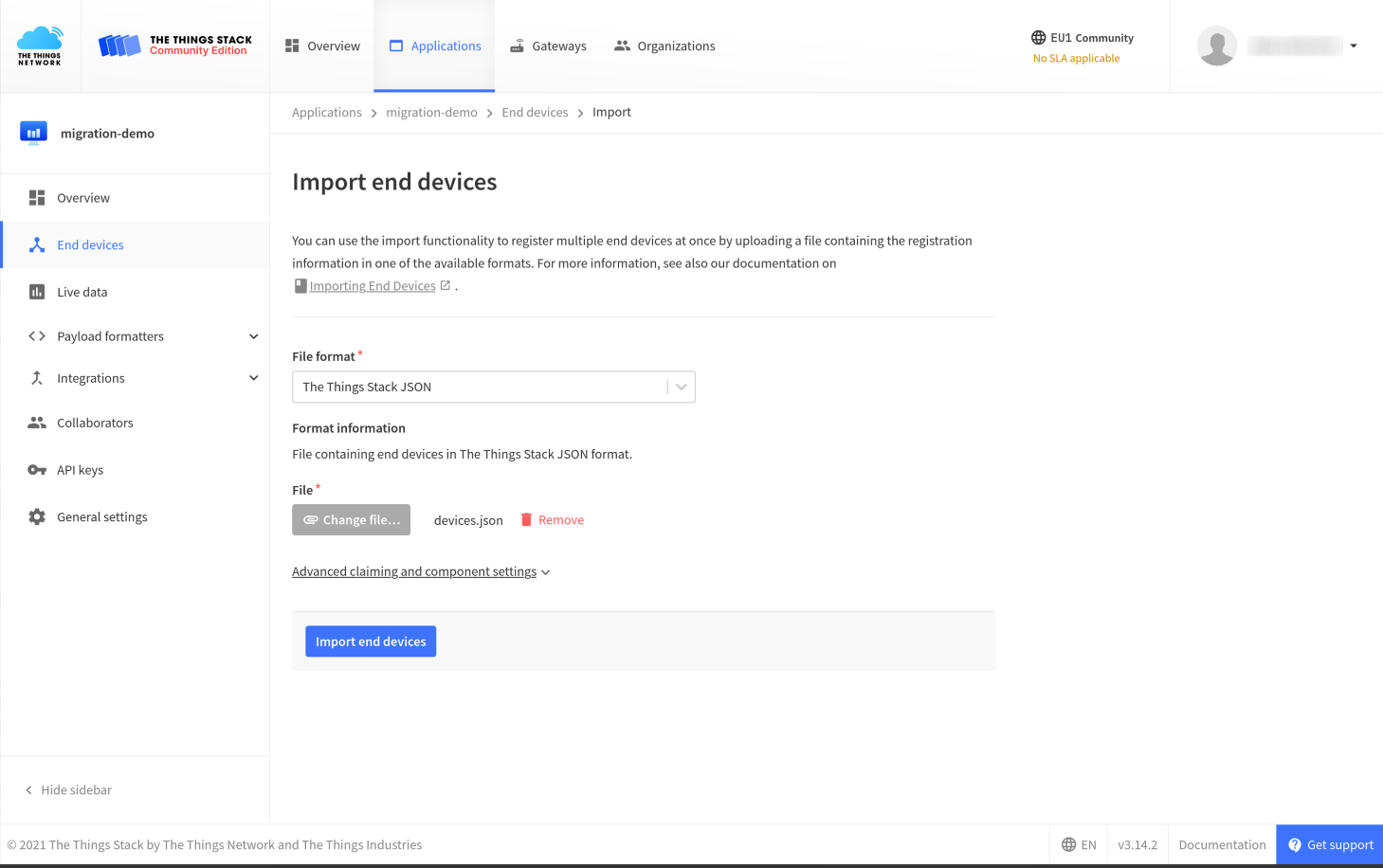Click the globe icon next to EN
1383x868 pixels.
(x=1069, y=845)
